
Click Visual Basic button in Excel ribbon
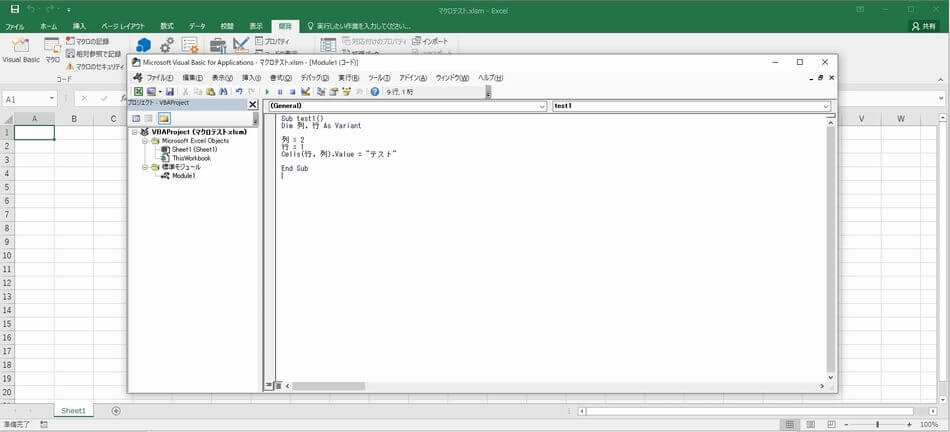[21, 51]
